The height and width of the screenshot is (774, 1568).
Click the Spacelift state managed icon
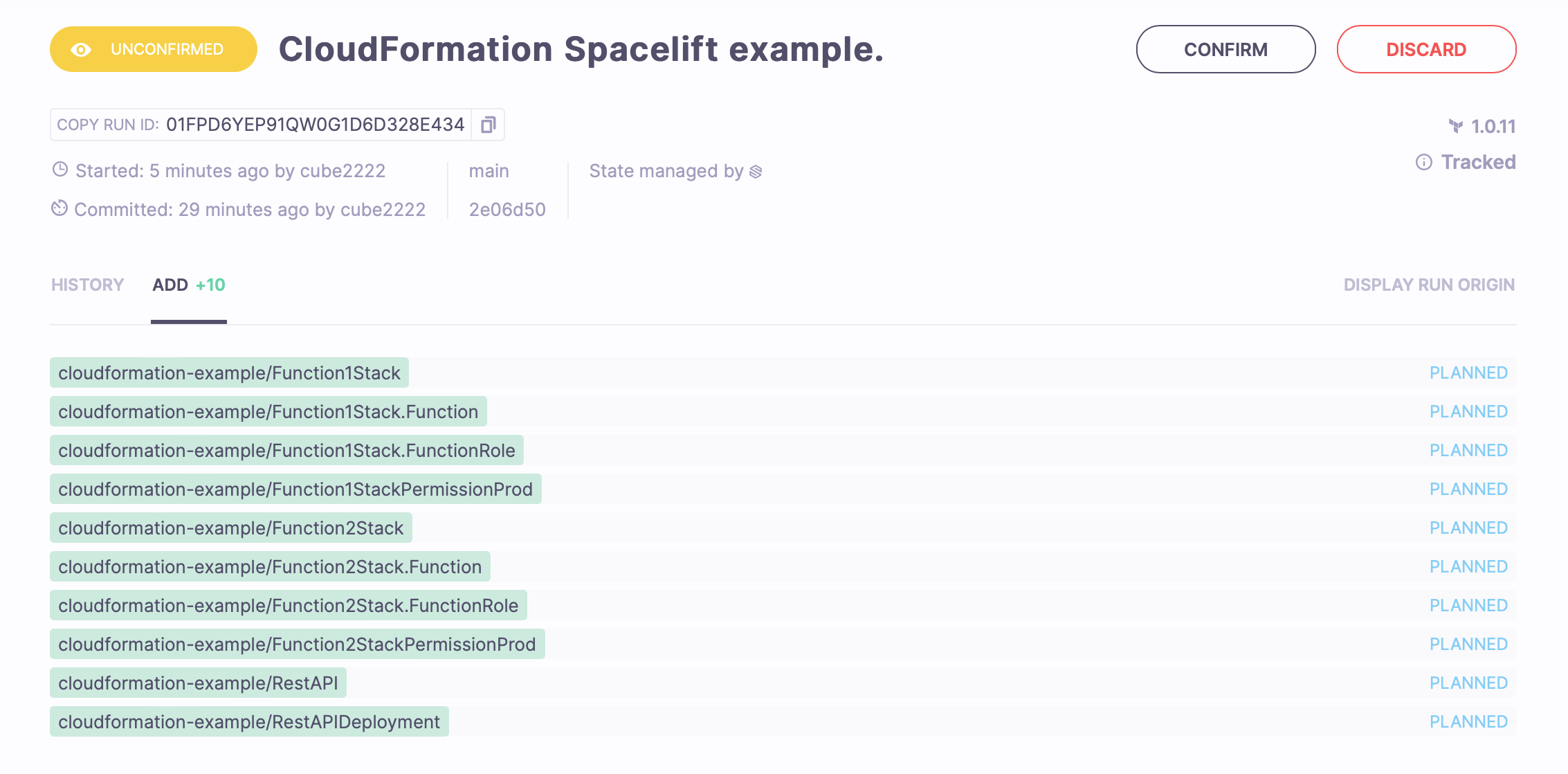coord(755,172)
